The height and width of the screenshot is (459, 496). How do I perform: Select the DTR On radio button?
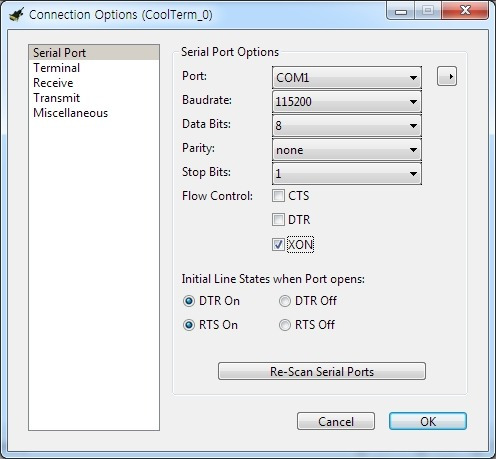[189, 301]
